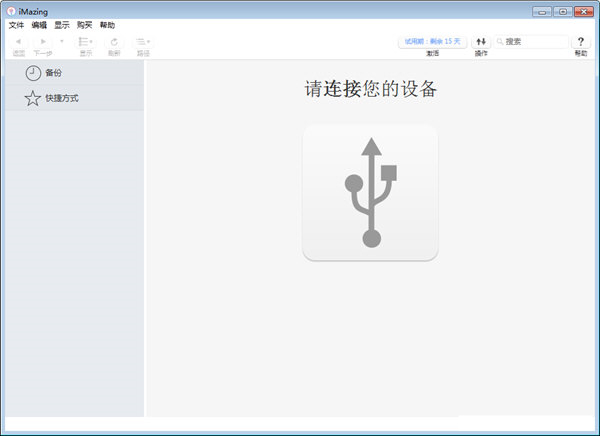
Task: Open the 文件 (File) menu
Action: [16, 25]
